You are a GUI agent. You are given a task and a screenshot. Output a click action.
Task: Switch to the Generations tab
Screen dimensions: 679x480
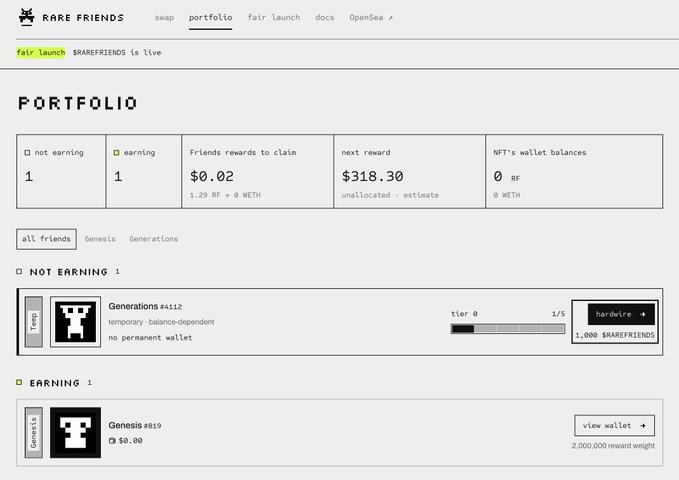154,239
